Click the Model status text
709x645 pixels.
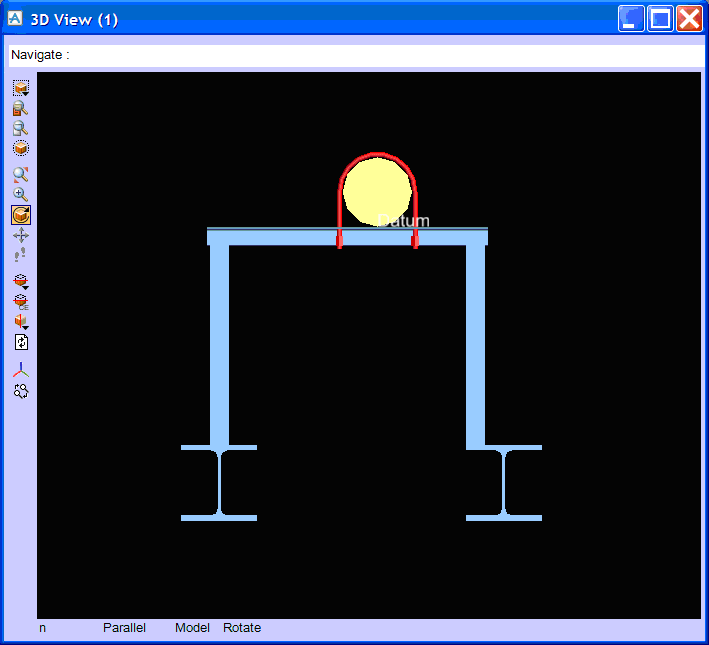click(192, 628)
